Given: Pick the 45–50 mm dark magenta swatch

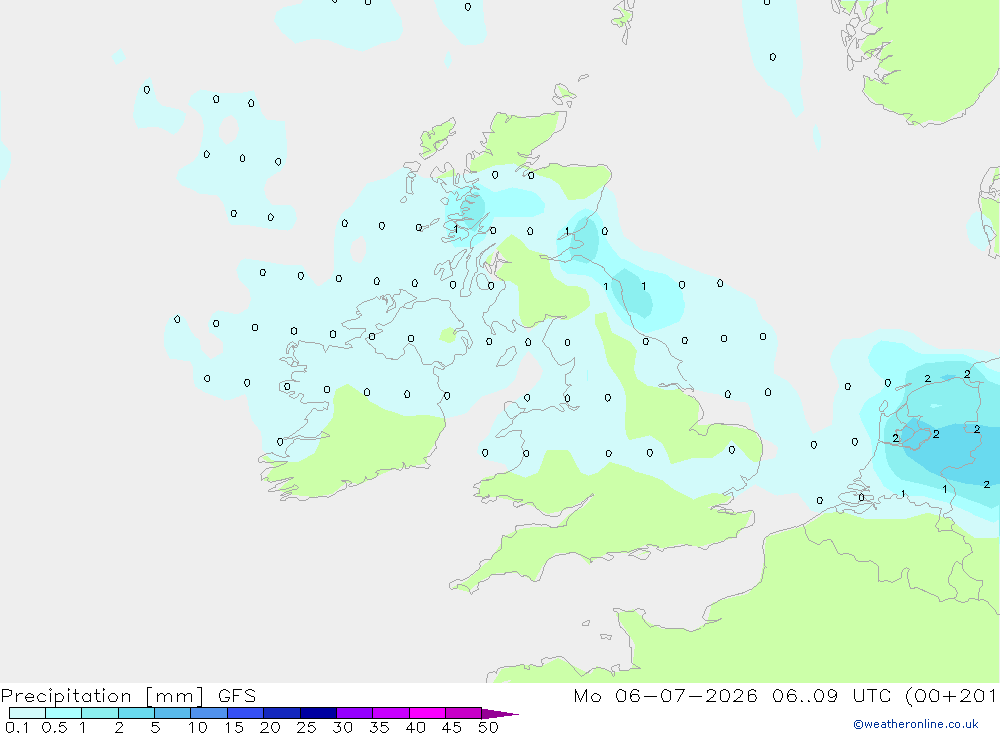Looking at the screenshot, I should click(x=463, y=713).
